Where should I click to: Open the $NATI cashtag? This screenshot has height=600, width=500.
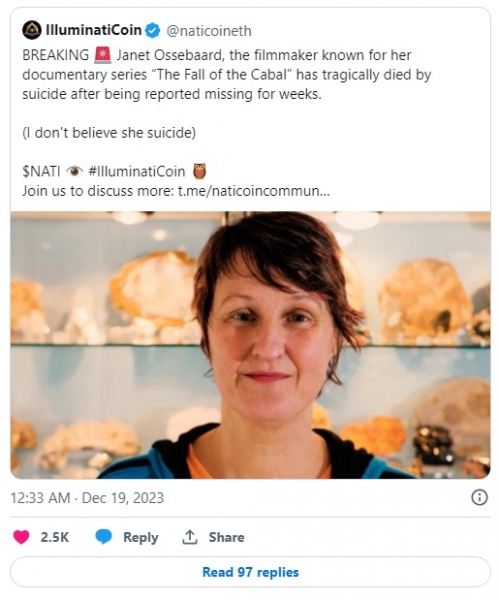point(41,171)
